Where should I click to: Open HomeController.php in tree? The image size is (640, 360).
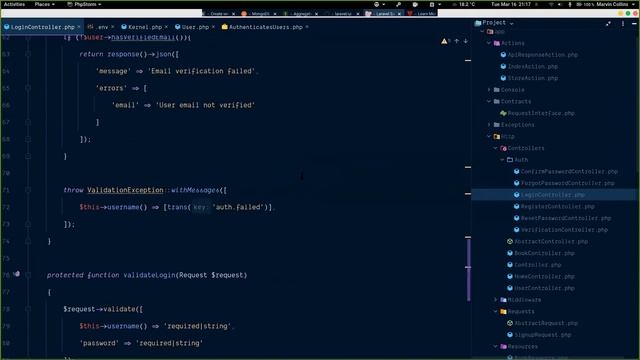coord(541,276)
